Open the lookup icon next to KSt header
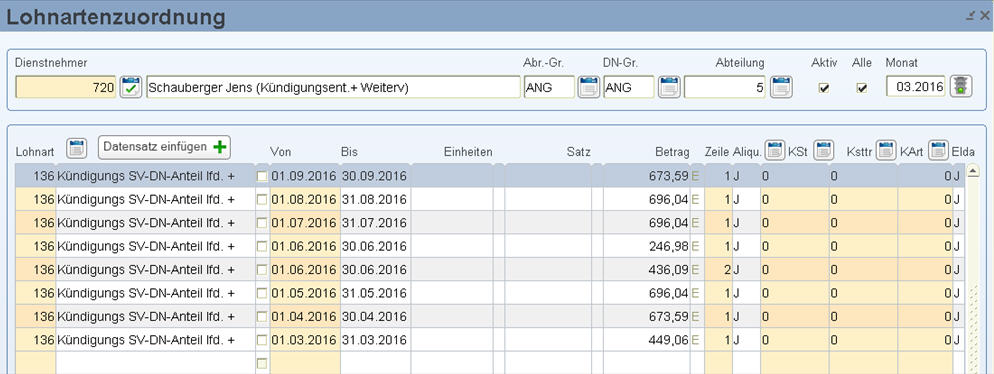Screen dimensions: 994x374 [x=823, y=150]
